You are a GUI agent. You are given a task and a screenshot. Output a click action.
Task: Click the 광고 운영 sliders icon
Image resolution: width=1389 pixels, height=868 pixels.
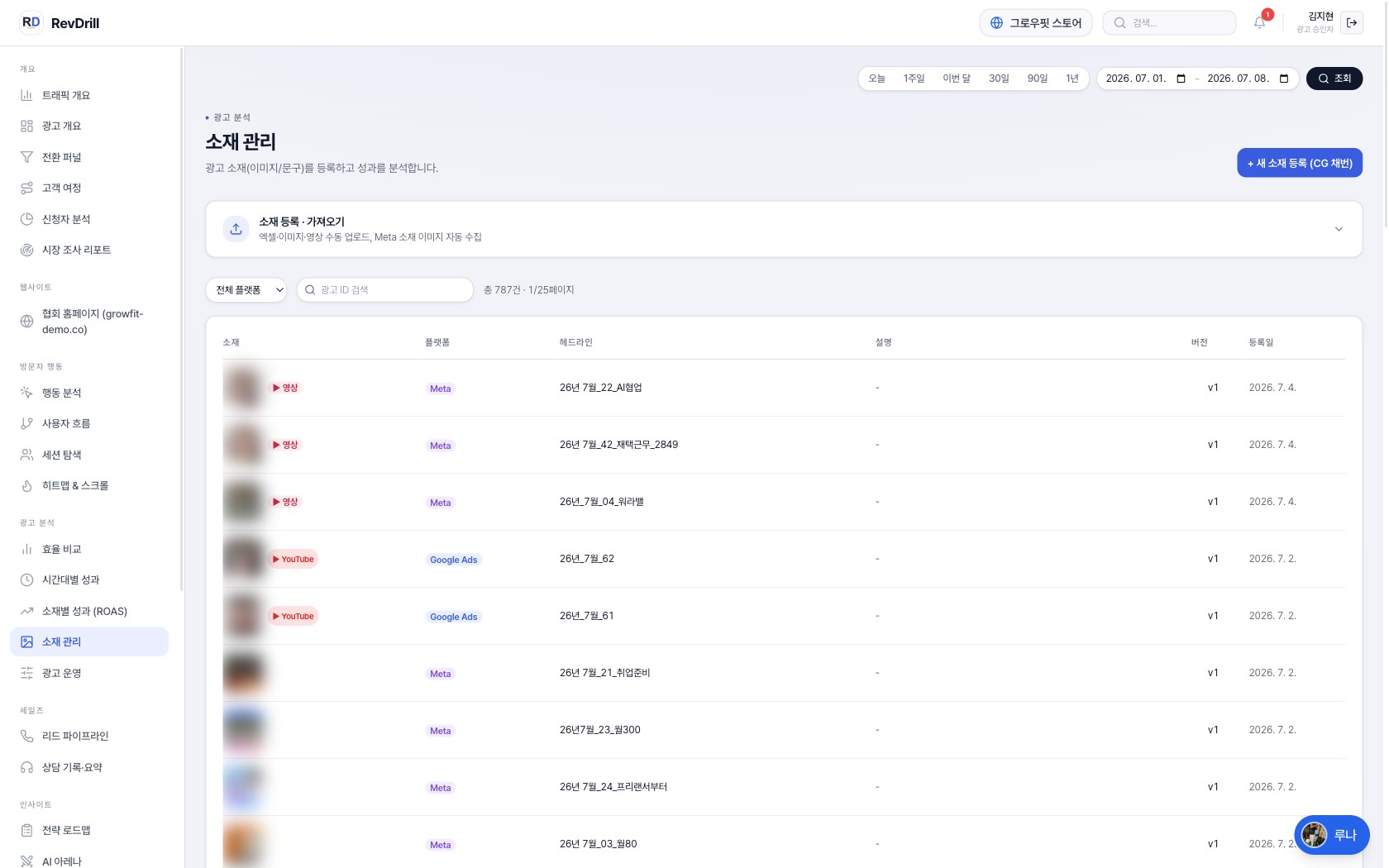point(26,673)
